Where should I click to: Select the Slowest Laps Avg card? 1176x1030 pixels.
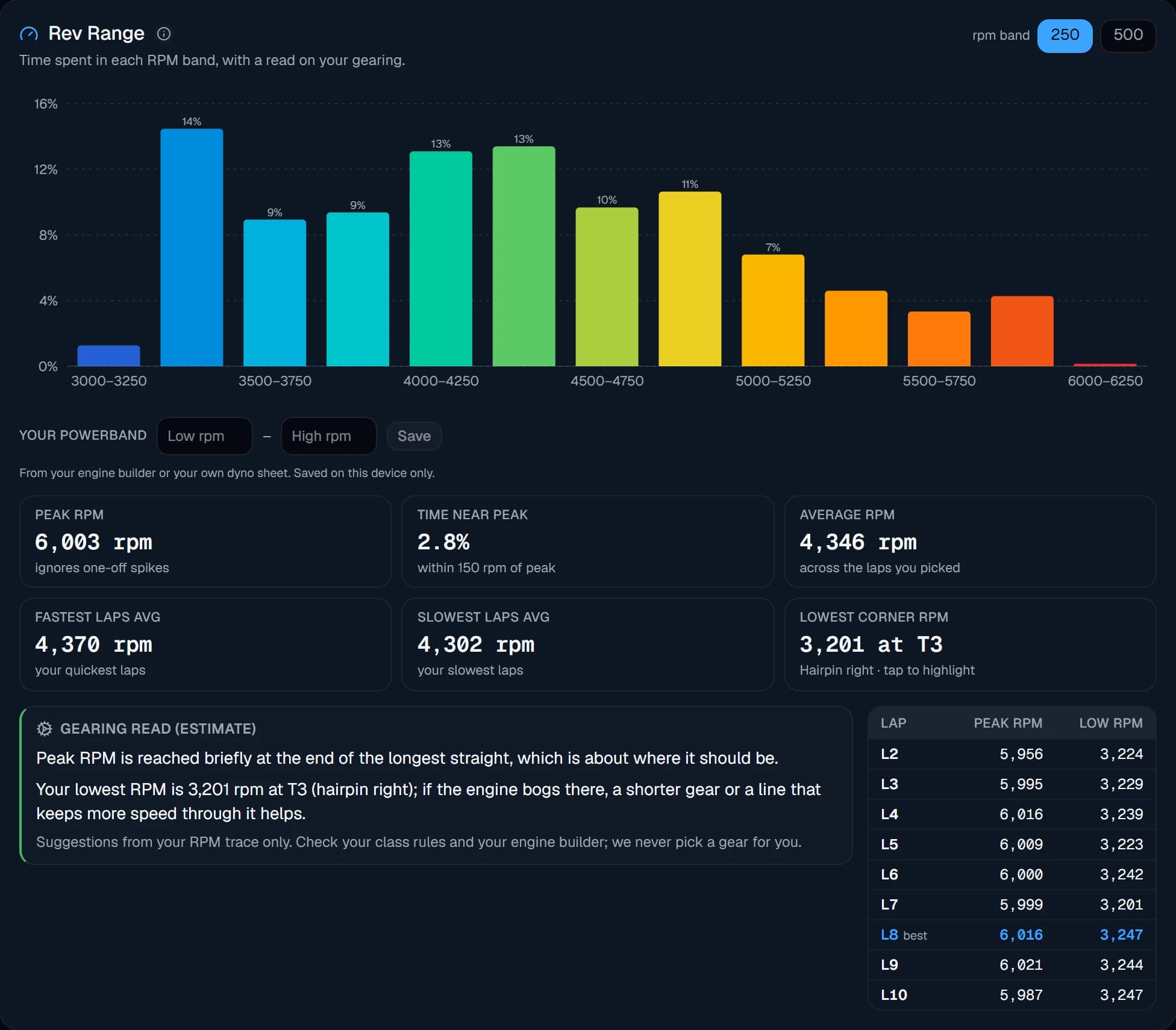pyautogui.click(x=587, y=644)
